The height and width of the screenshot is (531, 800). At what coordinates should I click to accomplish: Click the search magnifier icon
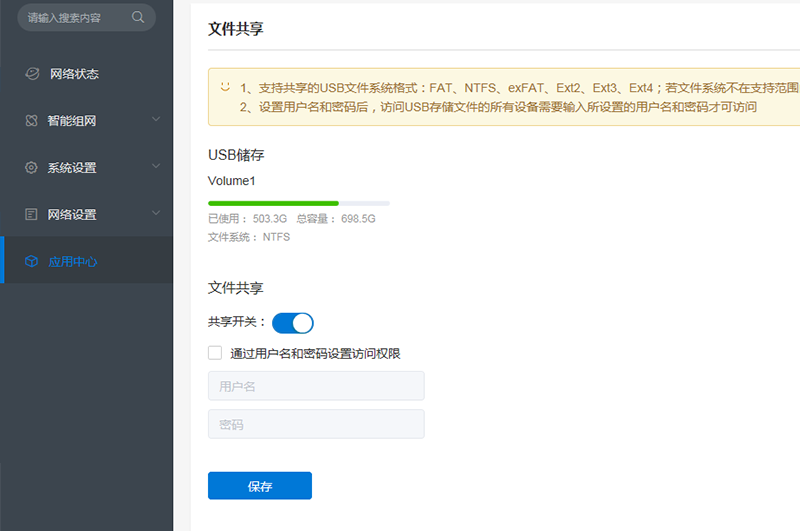[x=138, y=17]
